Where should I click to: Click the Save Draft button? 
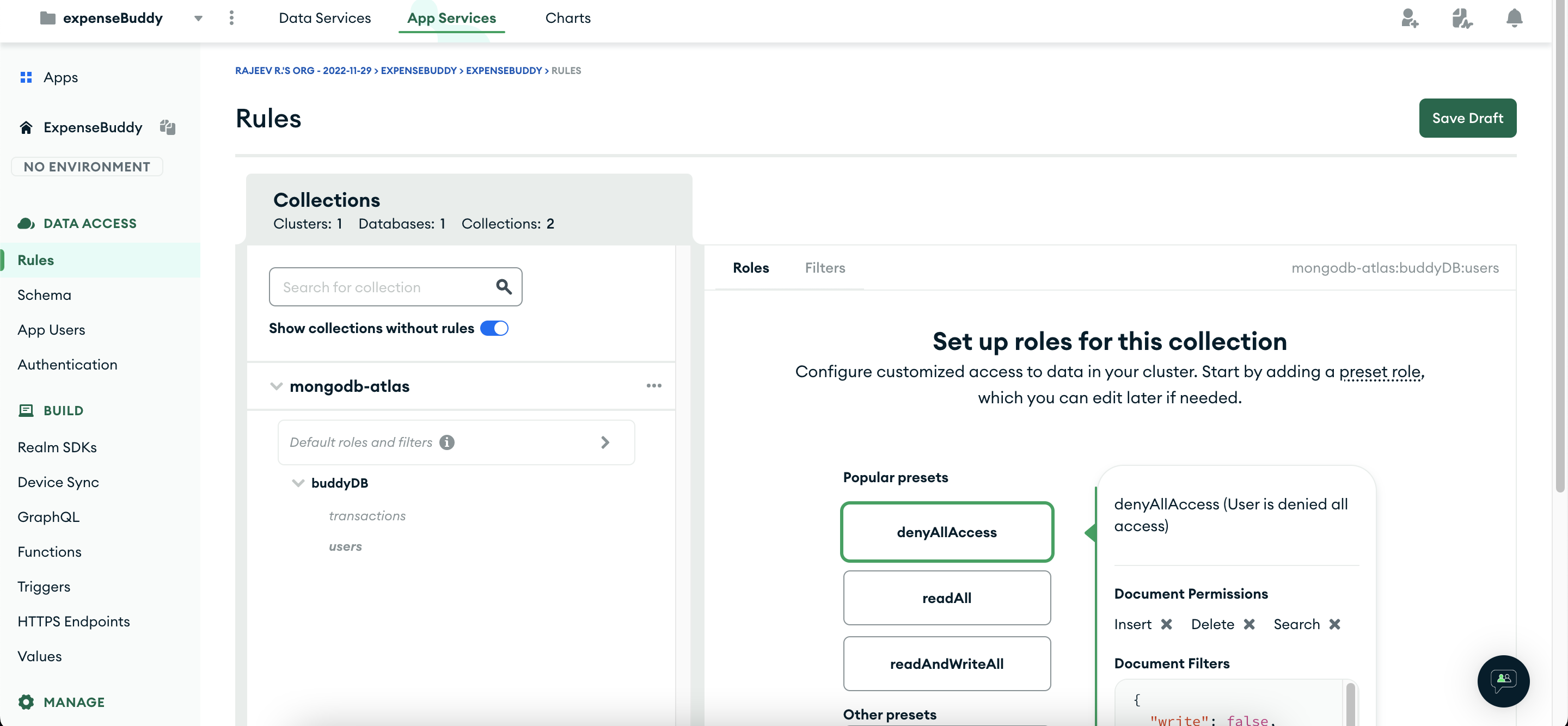(x=1467, y=118)
